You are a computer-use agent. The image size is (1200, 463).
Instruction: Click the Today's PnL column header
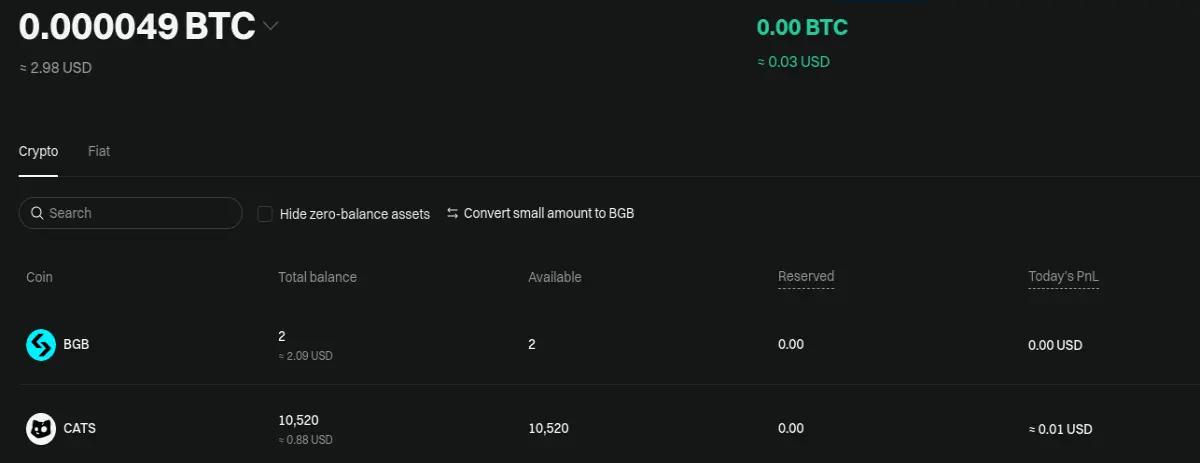coord(1063,276)
